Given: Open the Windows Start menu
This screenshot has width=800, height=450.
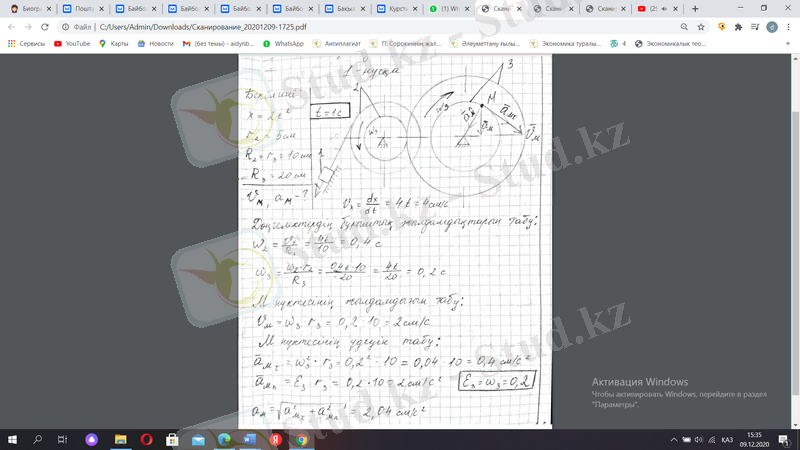Looking at the screenshot, I should click(x=12, y=439).
